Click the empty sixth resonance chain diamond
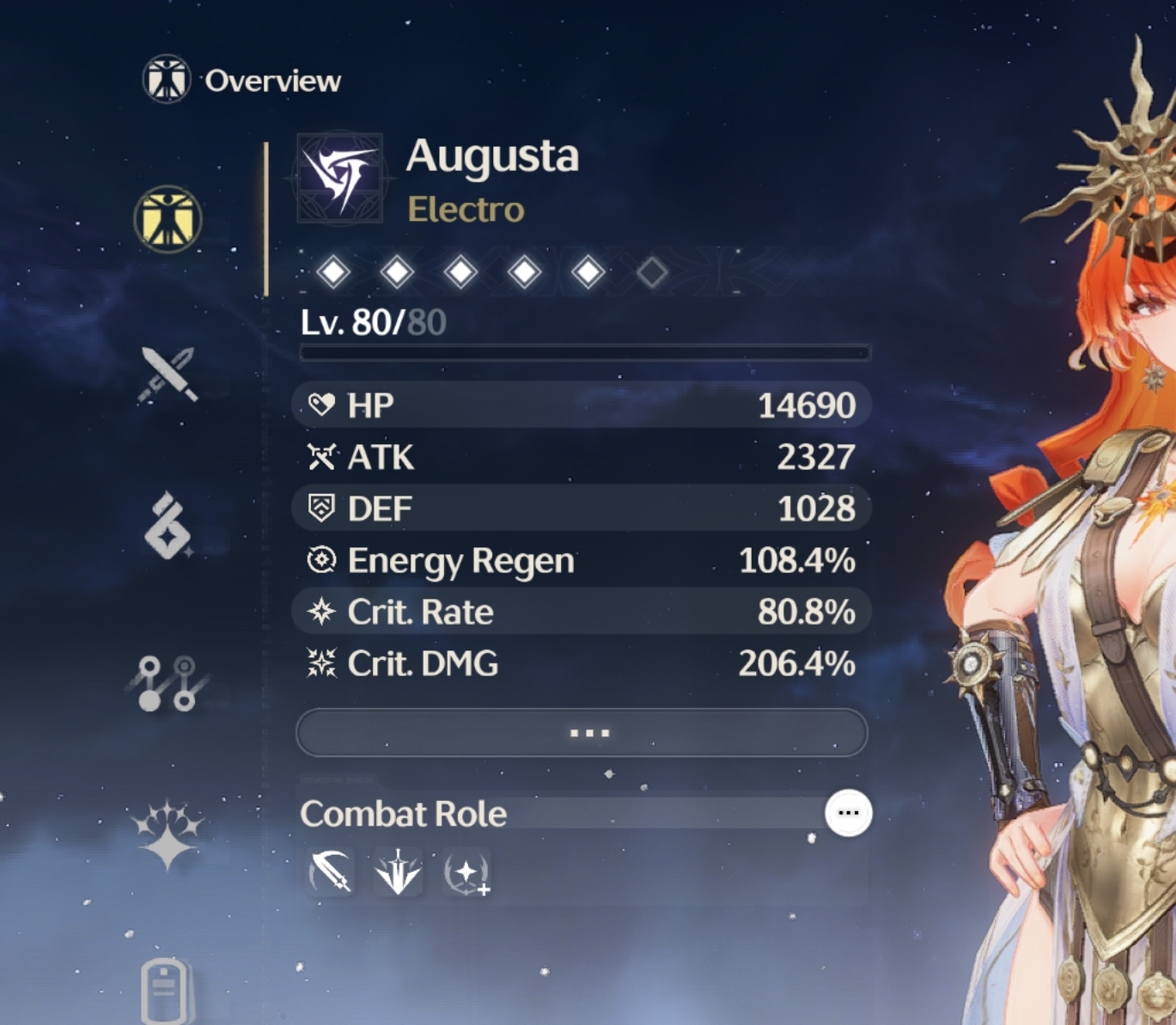 point(652,272)
